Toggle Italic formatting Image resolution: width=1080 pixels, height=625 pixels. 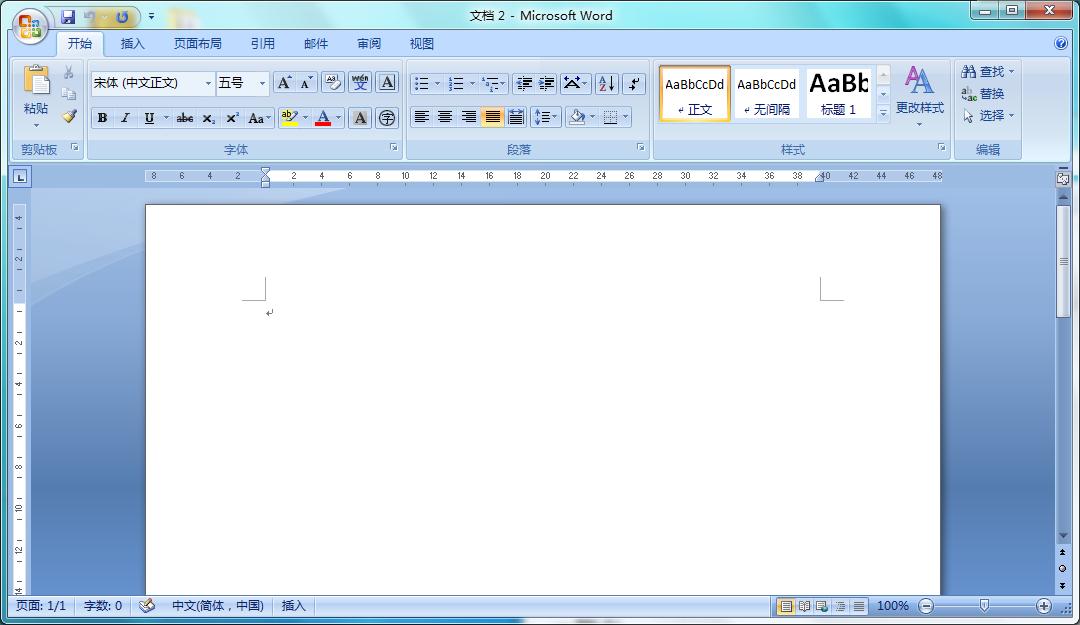click(x=125, y=118)
